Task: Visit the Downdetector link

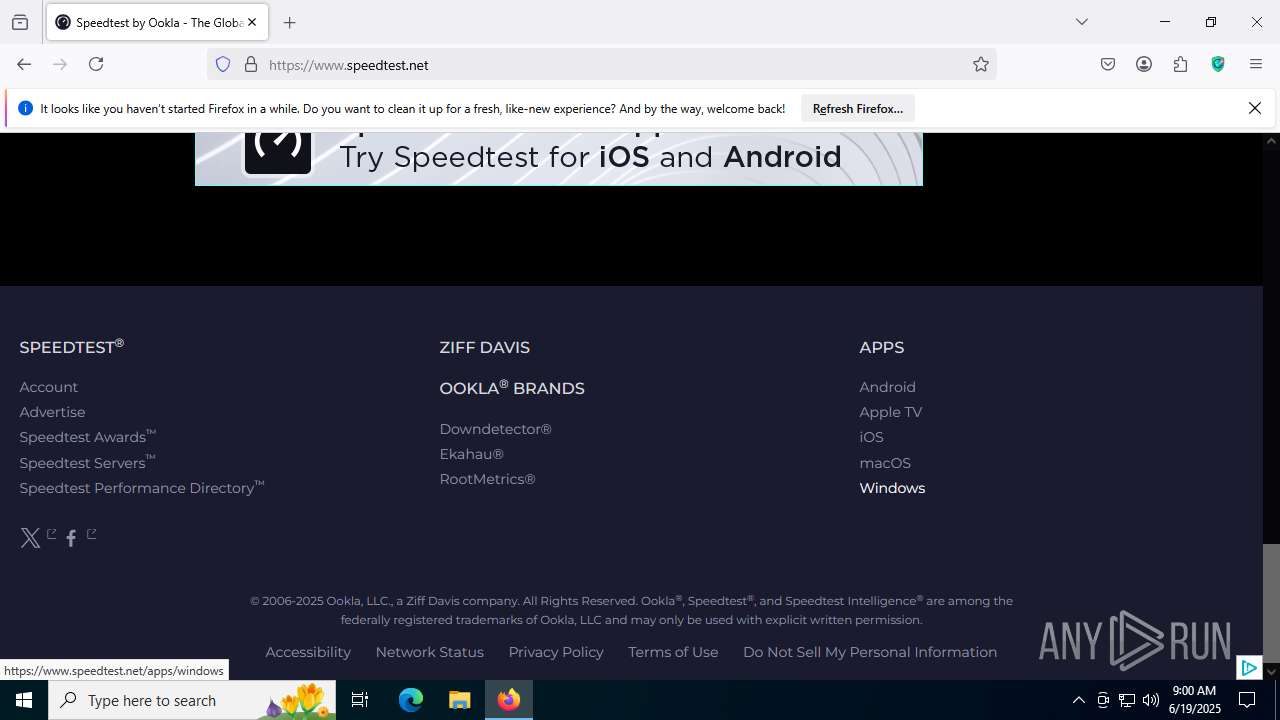Action: click(x=495, y=429)
